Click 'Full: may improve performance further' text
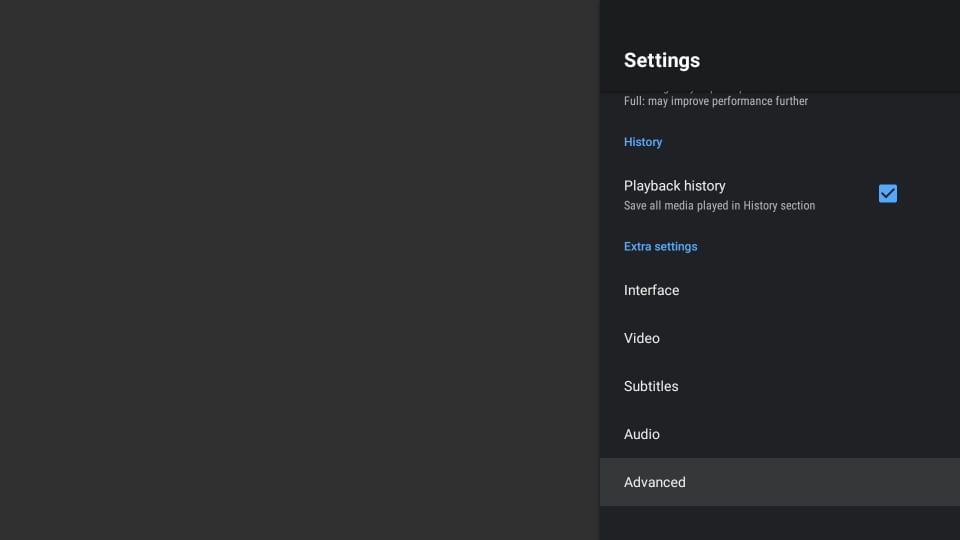This screenshot has width=960, height=540. tap(716, 101)
